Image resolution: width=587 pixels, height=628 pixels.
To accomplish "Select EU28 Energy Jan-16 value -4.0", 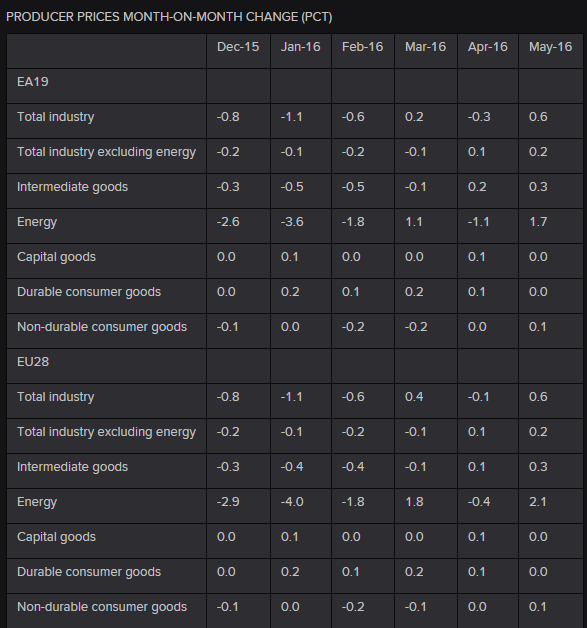I will (x=292, y=502).
